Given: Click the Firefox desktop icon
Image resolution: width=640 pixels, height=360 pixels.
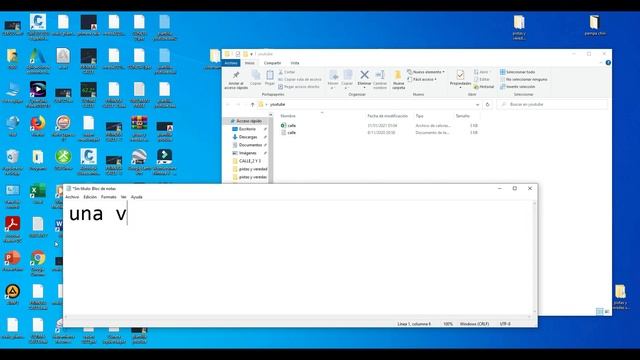Looking at the screenshot, I should tap(38, 123).
